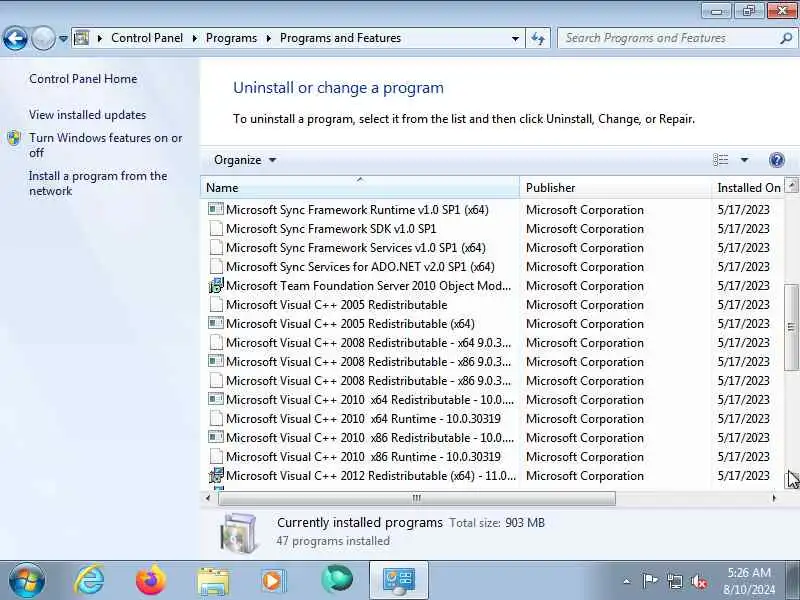Viewport: 800px width, 600px height.
Task: Show hidden tray icons arrow
Action: point(627,581)
